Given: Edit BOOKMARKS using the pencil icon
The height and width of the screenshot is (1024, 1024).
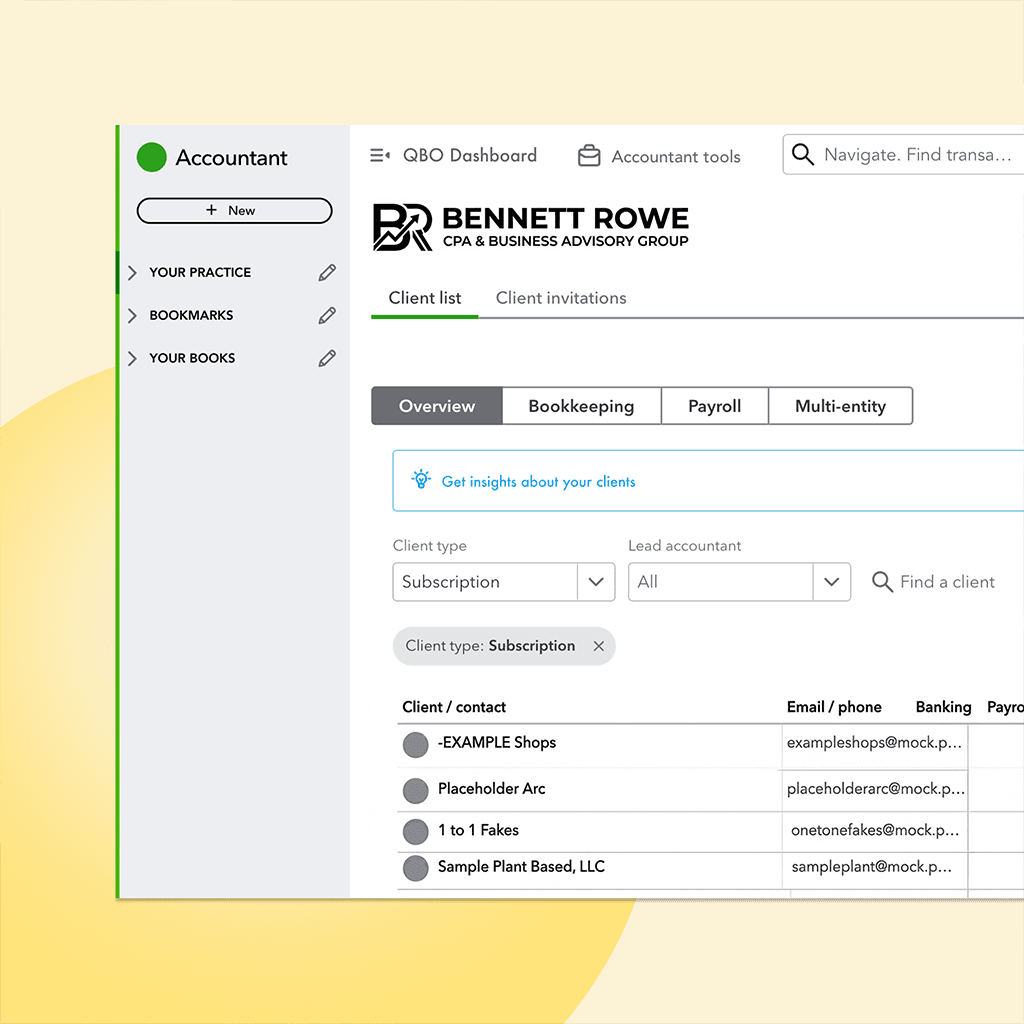Looking at the screenshot, I should tap(327, 315).
